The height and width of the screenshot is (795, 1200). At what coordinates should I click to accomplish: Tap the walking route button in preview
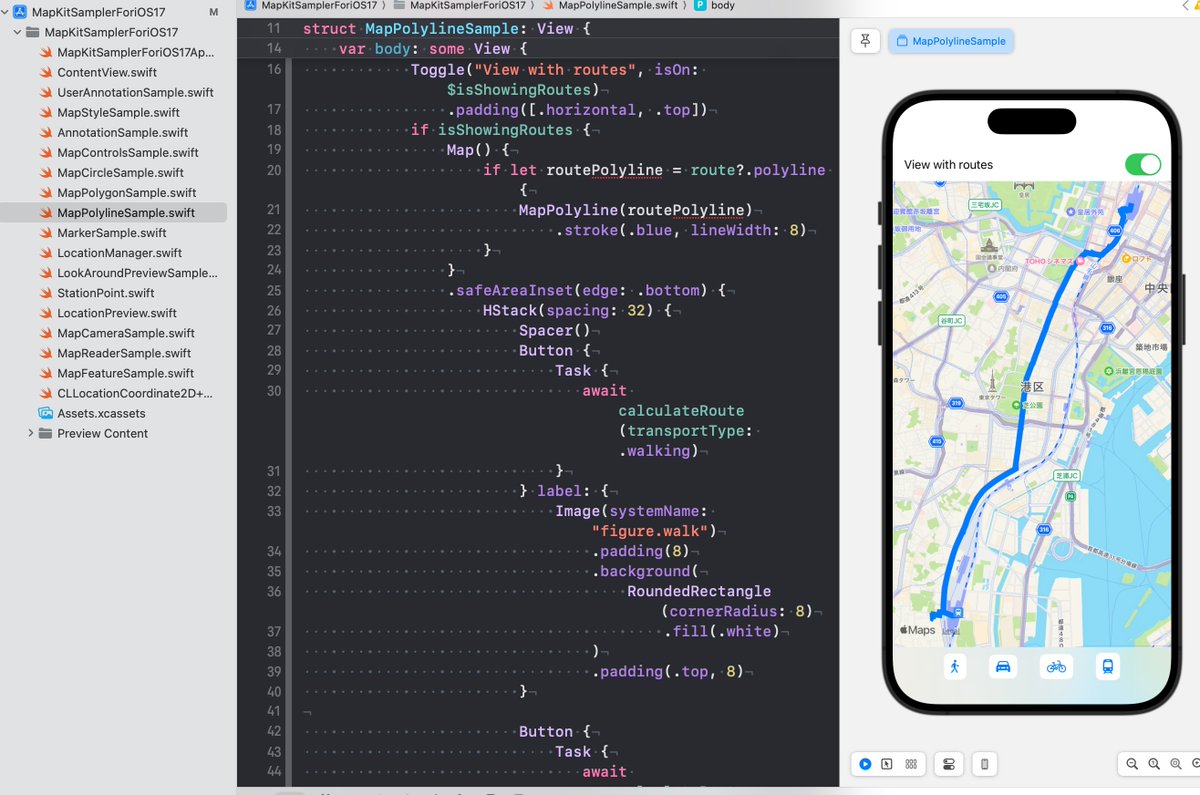click(954, 666)
